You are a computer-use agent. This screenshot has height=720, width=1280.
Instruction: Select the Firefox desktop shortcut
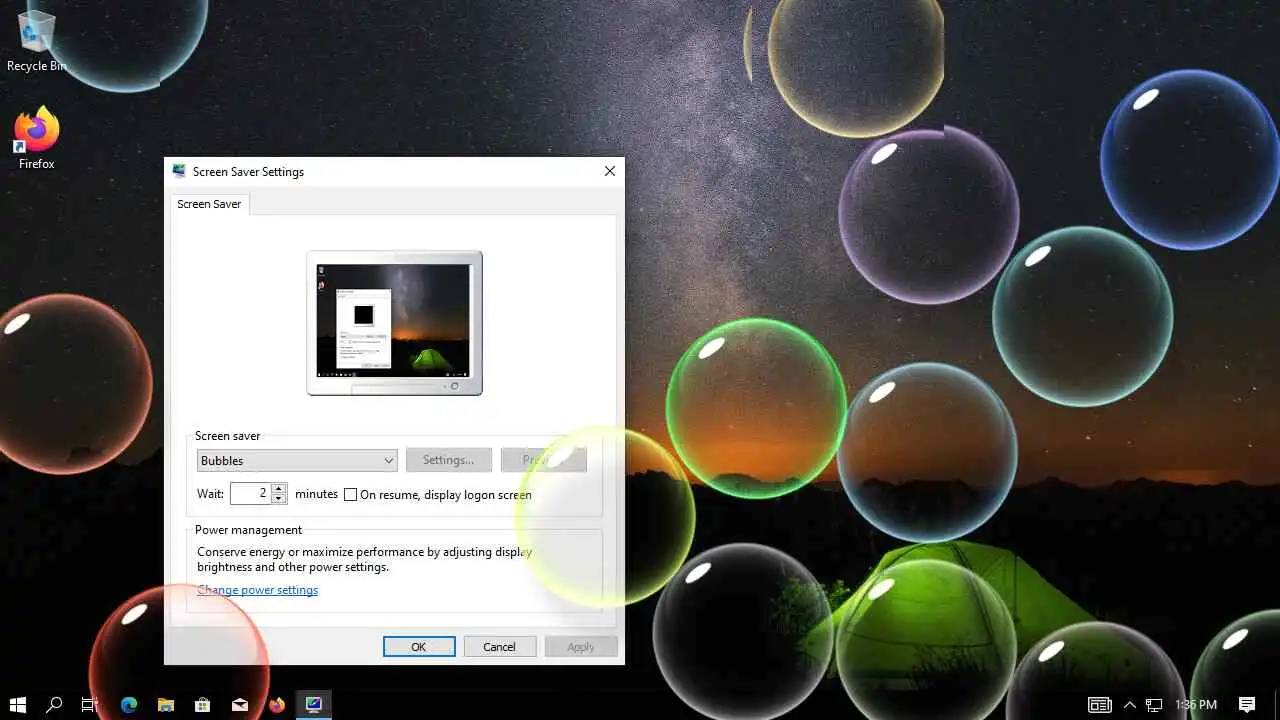pyautogui.click(x=36, y=138)
